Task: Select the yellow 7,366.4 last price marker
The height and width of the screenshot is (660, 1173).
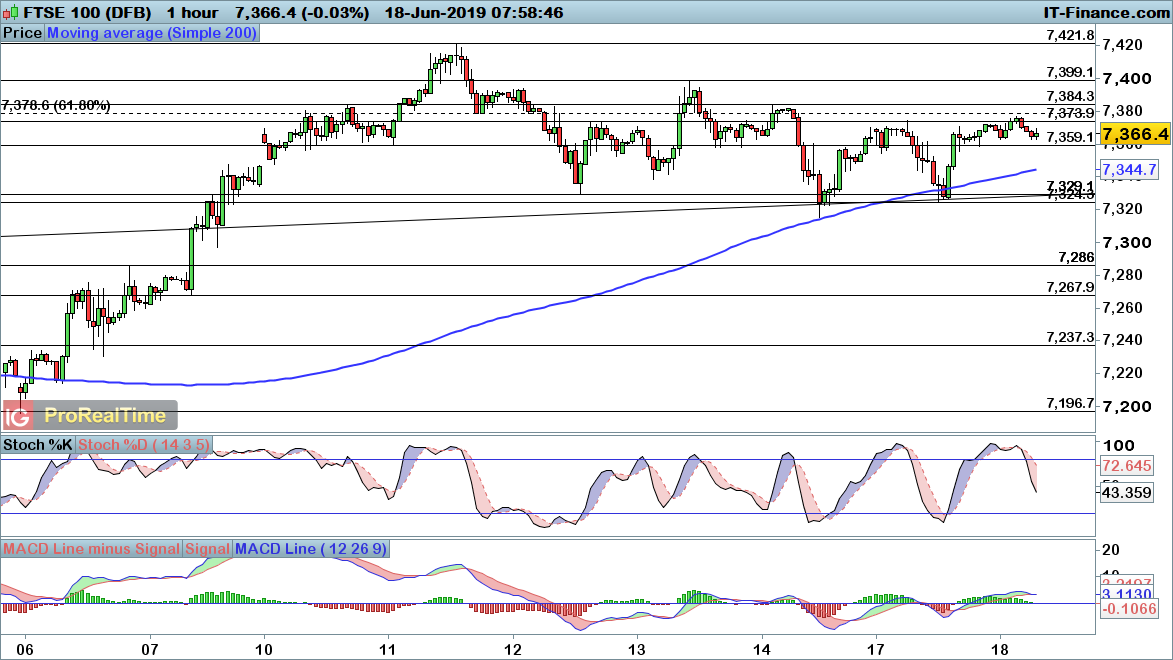Action: [1134, 134]
